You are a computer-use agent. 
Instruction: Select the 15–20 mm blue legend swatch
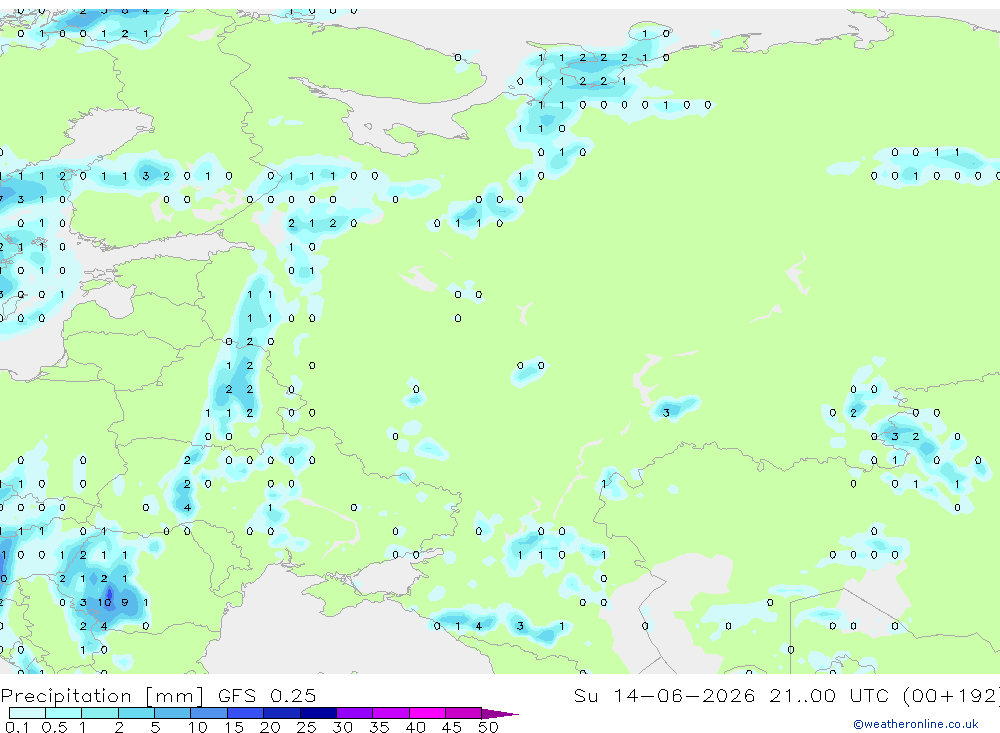pyautogui.click(x=245, y=713)
